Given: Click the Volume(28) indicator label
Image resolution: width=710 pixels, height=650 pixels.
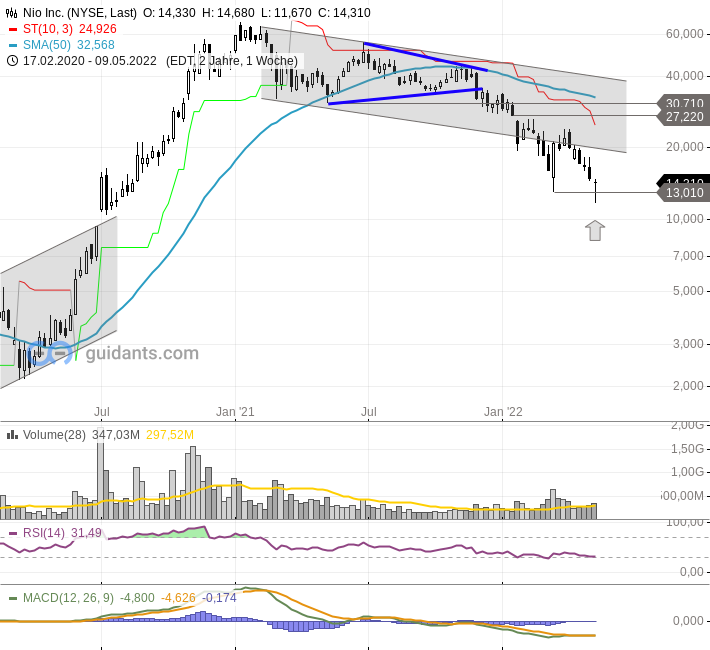Looking at the screenshot, I should (54, 435).
